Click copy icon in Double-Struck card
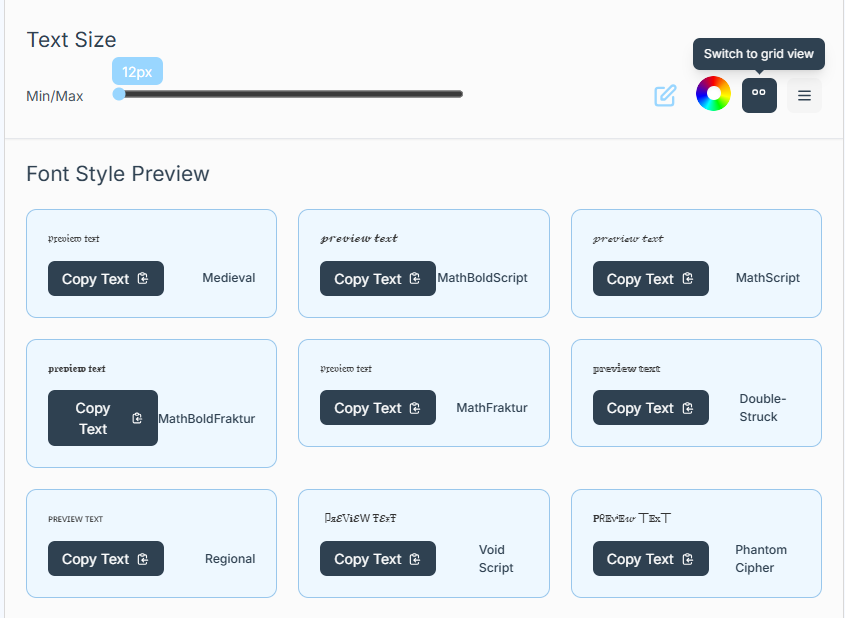The height and width of the screenshot is (618, 845). (x=688, y=408)
